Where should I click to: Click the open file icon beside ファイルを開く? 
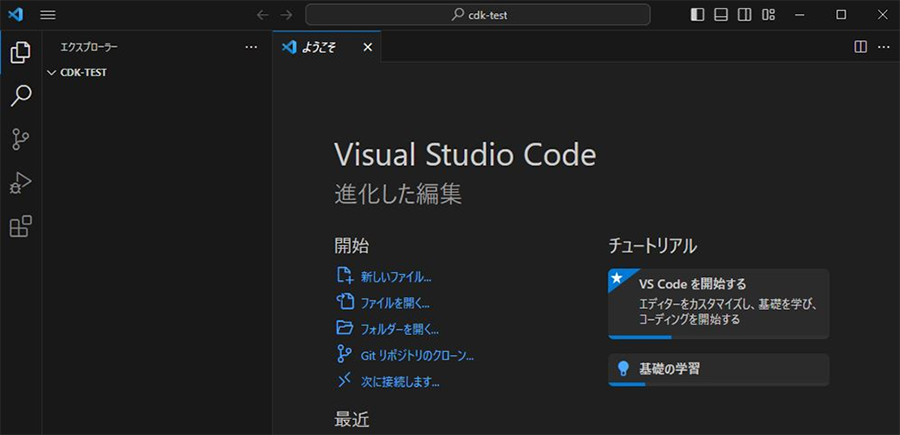coord(344,301)
